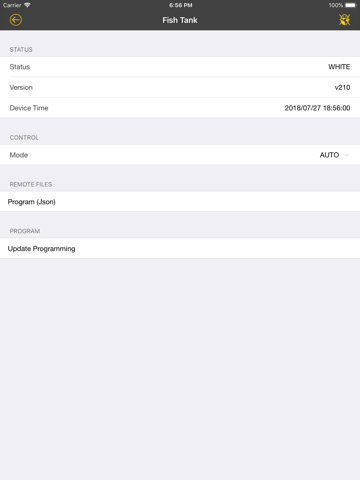Open the Mode row
Viewport: 360px width, 480px height.
click(180, 155)
